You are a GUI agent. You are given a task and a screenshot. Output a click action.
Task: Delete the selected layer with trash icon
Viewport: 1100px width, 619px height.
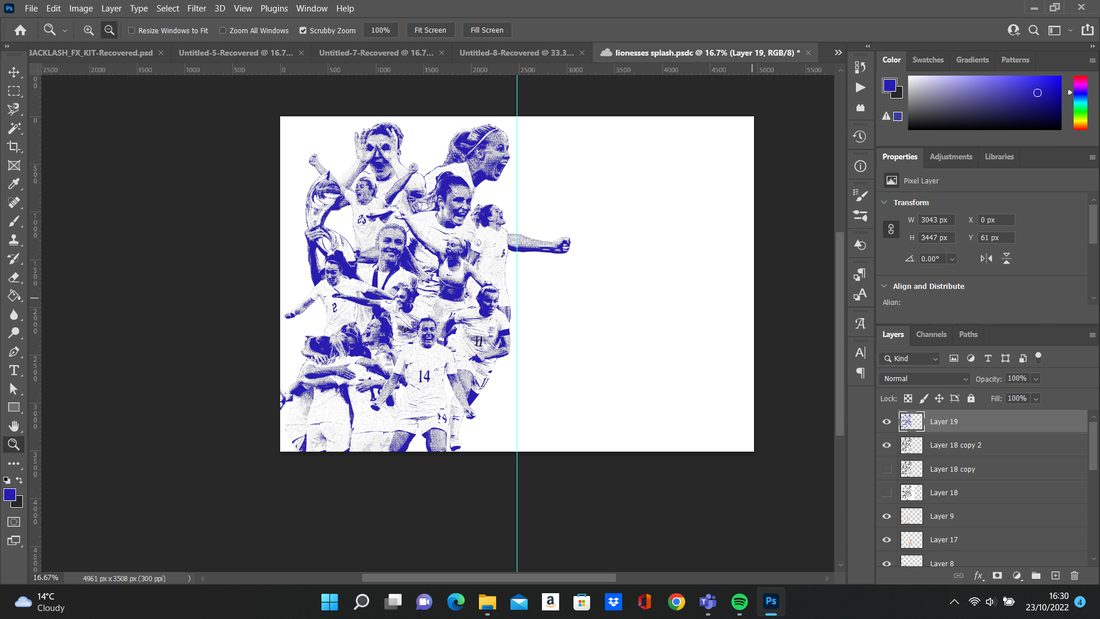1075,575
